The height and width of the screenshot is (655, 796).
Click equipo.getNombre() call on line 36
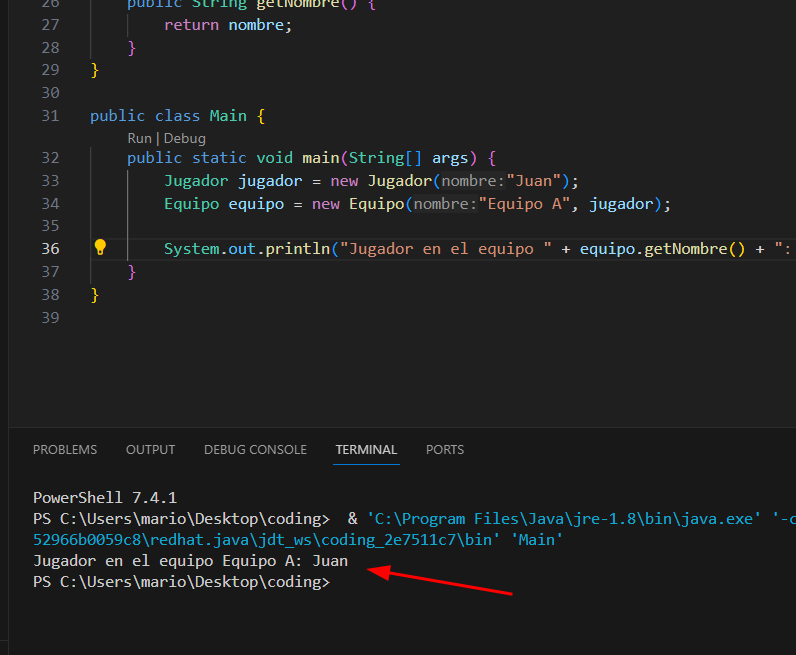point(662,249)
